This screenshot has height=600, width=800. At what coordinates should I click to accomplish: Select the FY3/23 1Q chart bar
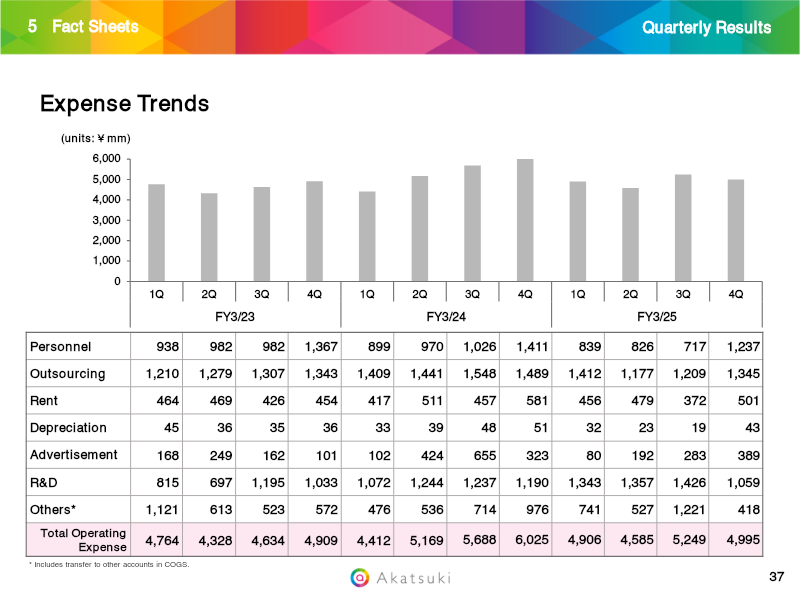point(156,232)
